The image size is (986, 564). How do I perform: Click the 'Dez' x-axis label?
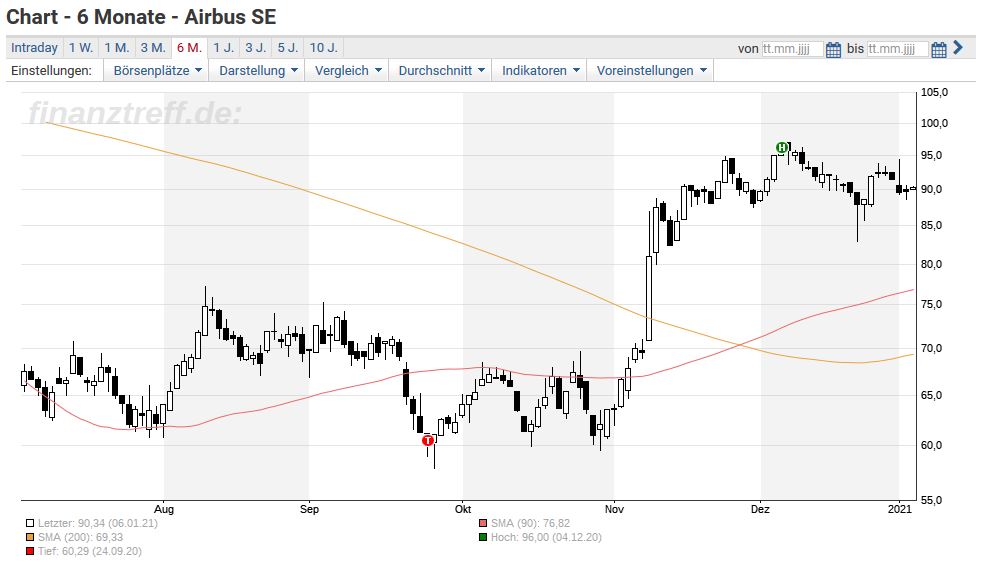point(760,509)
